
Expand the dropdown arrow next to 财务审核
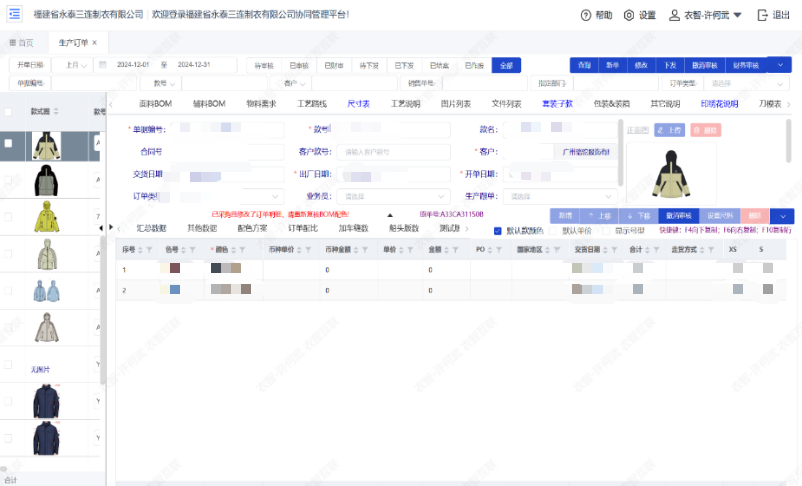(x=780, y=64)
